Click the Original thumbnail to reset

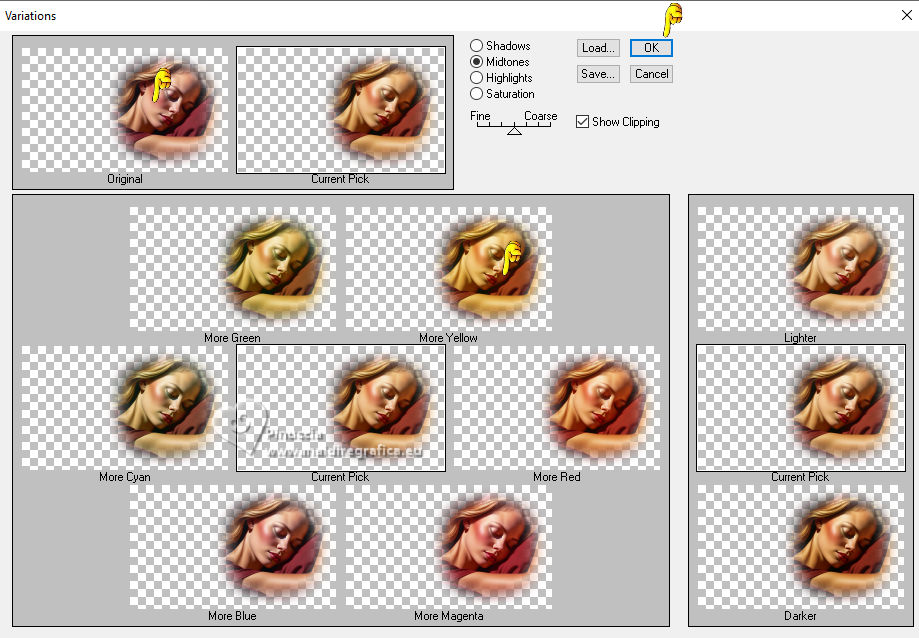[x=125, y=110]
